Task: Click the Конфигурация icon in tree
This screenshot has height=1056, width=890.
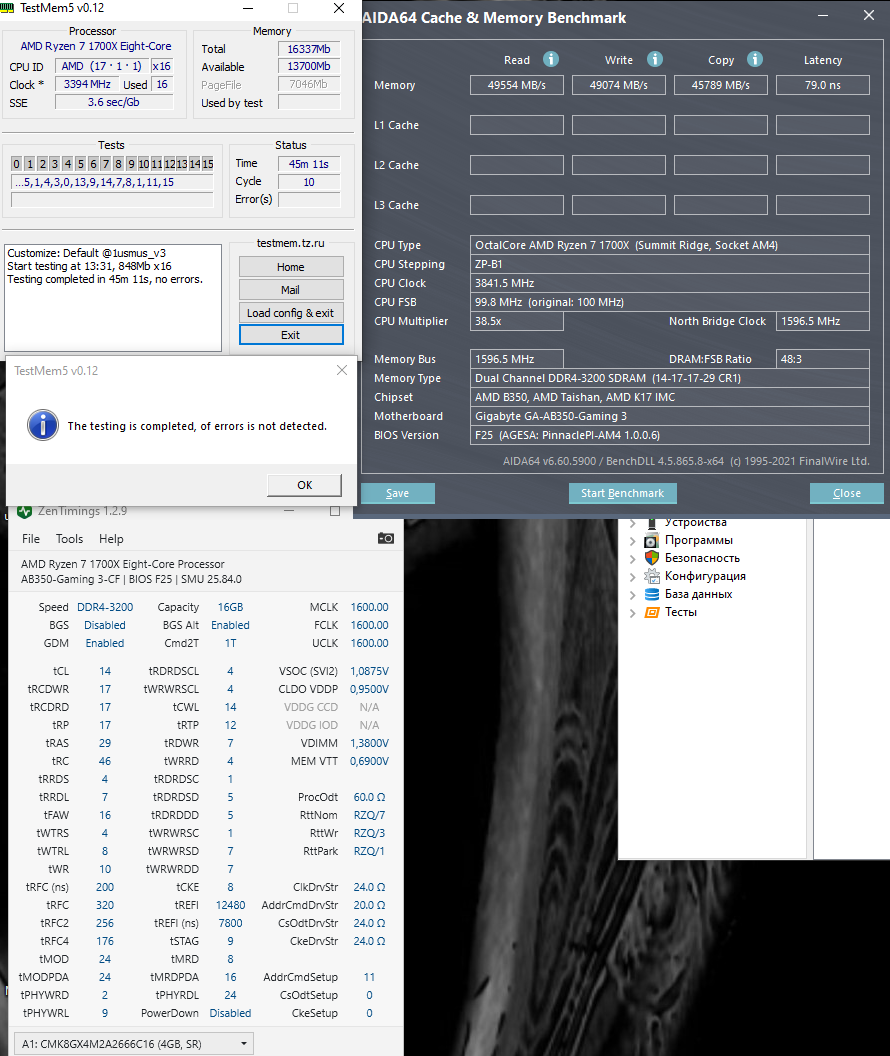Action: (x=651, y=576)
